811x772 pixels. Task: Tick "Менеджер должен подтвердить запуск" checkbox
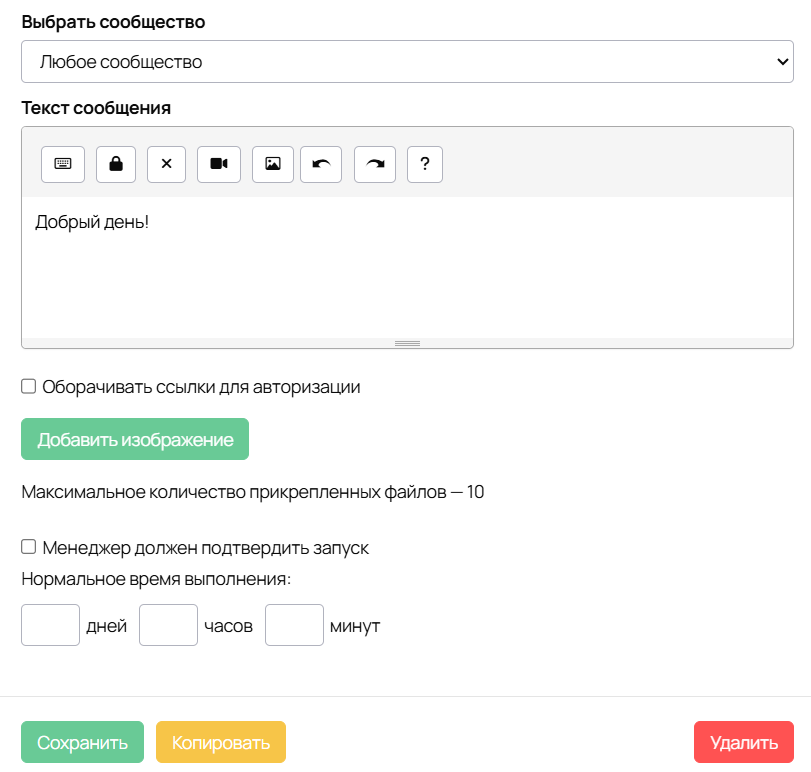(x=29, y=547)
